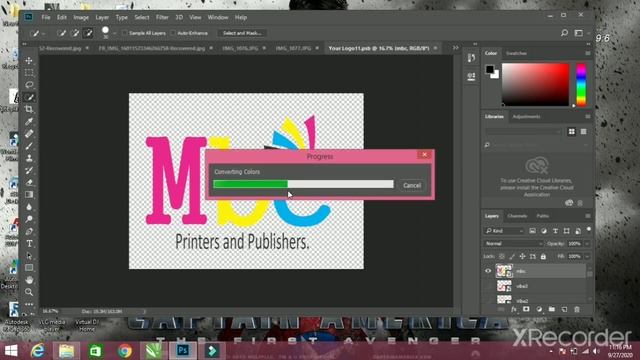Open Chrome from the Windows taskbar

pyautogui.click(x=125, y=350)
